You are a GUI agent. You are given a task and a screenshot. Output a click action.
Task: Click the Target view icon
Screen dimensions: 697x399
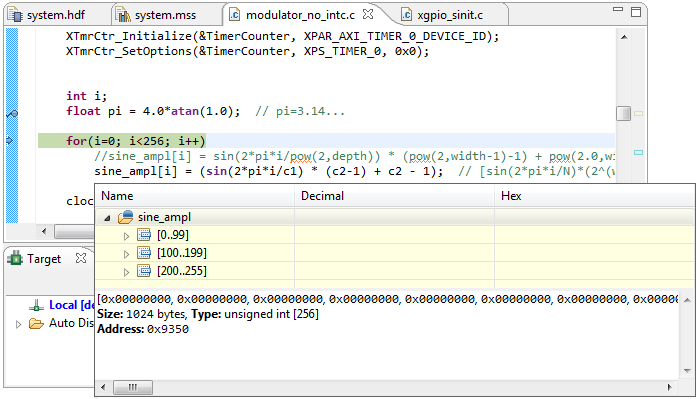pyautogui.click(x=15, y=258)
